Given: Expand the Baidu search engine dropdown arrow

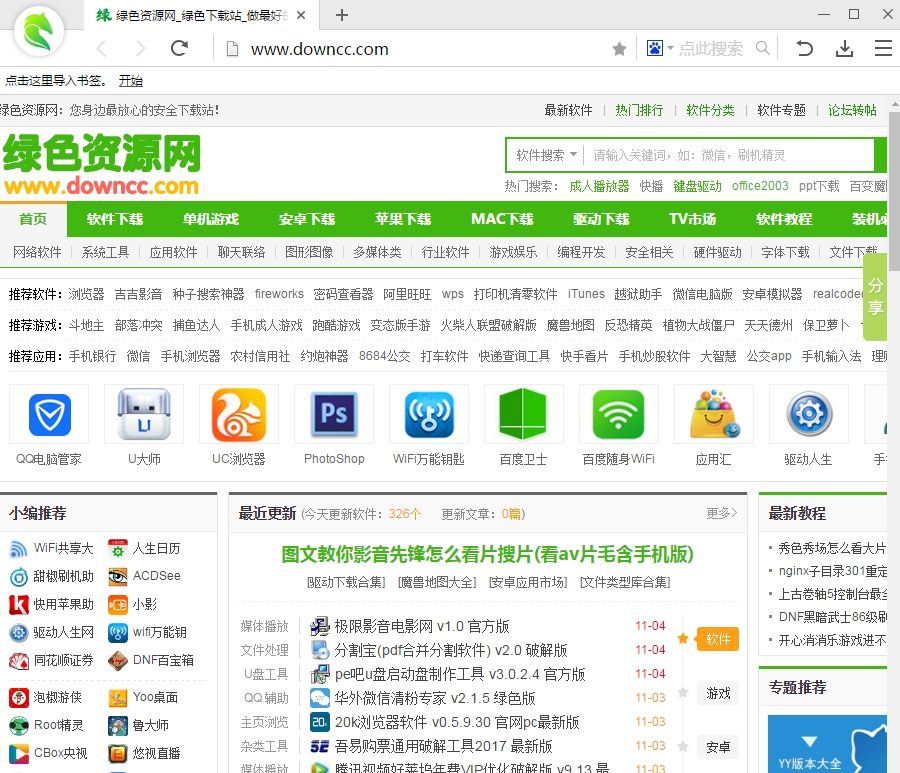Looking at the screenshot, I should point(670,48).
